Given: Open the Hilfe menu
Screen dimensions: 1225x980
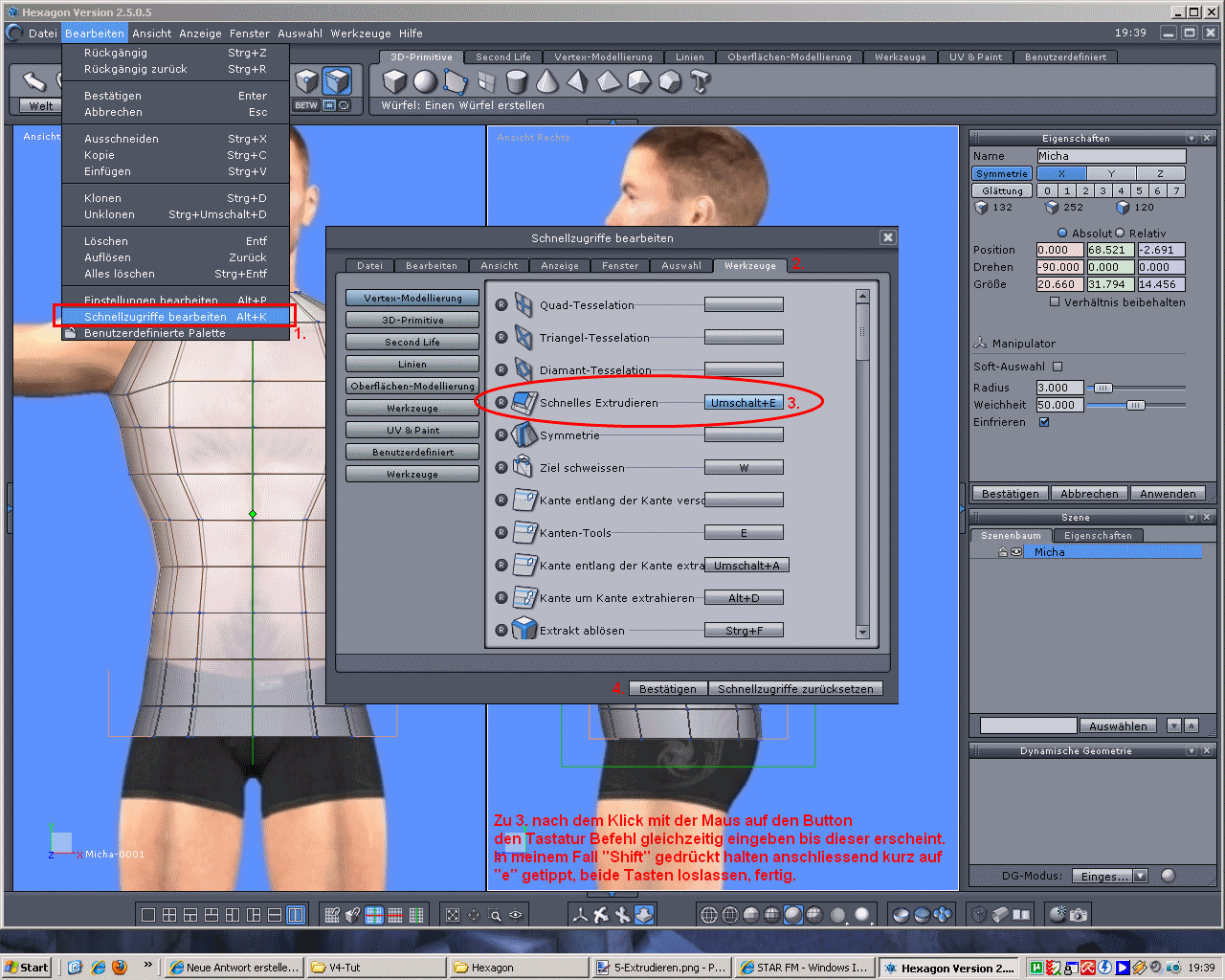Looking at the screenshot, I should tap(411, 33).
